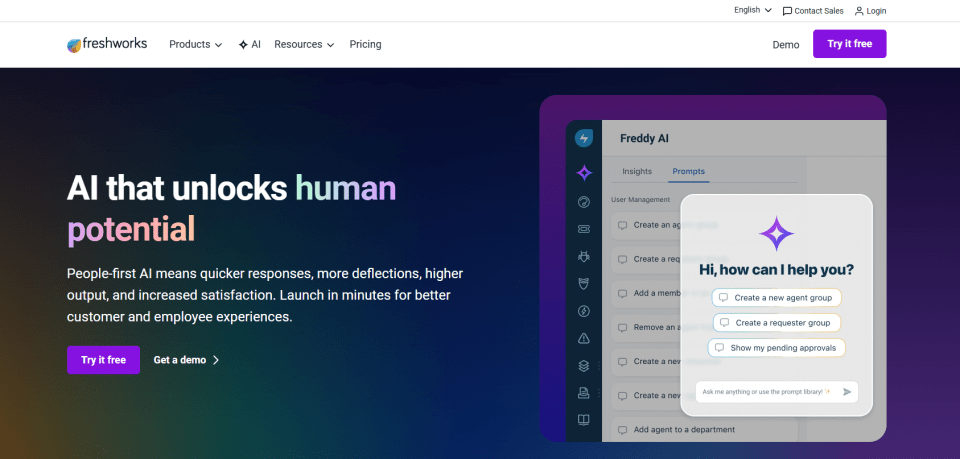Viewport: 960px width, 459px height.
Task: Open the bug icon in sidebar
Action: [x=583, y=256]
